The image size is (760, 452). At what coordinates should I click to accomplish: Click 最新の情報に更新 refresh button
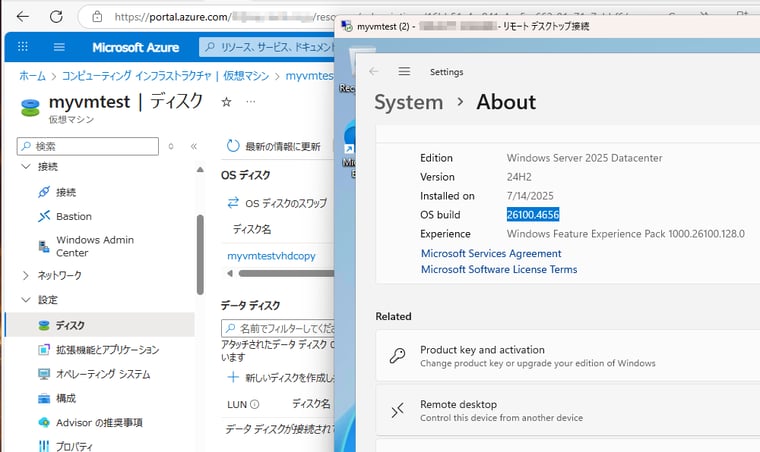pos(273,146)
